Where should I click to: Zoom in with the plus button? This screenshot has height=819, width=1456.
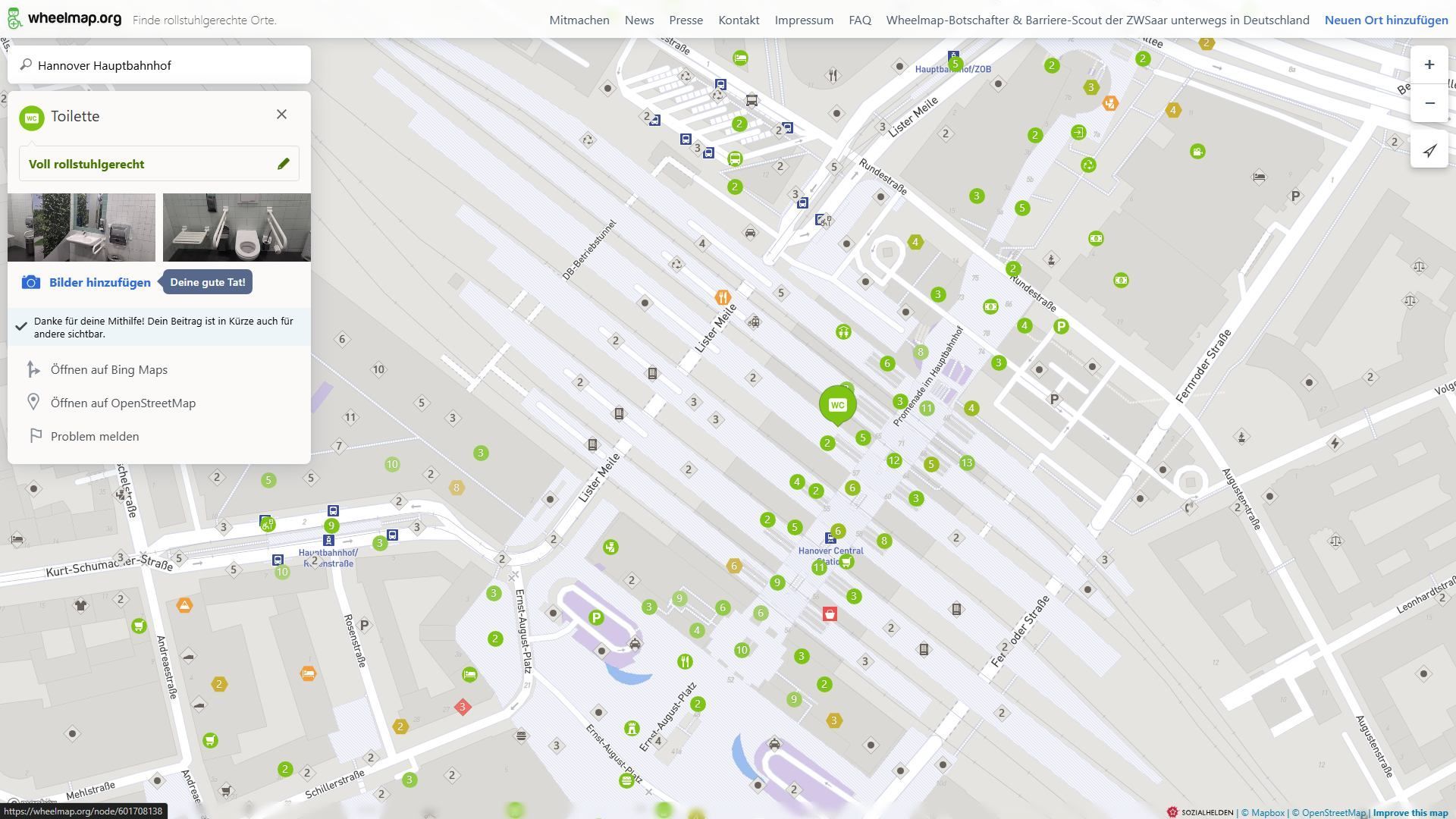[x=1429, y=65]
